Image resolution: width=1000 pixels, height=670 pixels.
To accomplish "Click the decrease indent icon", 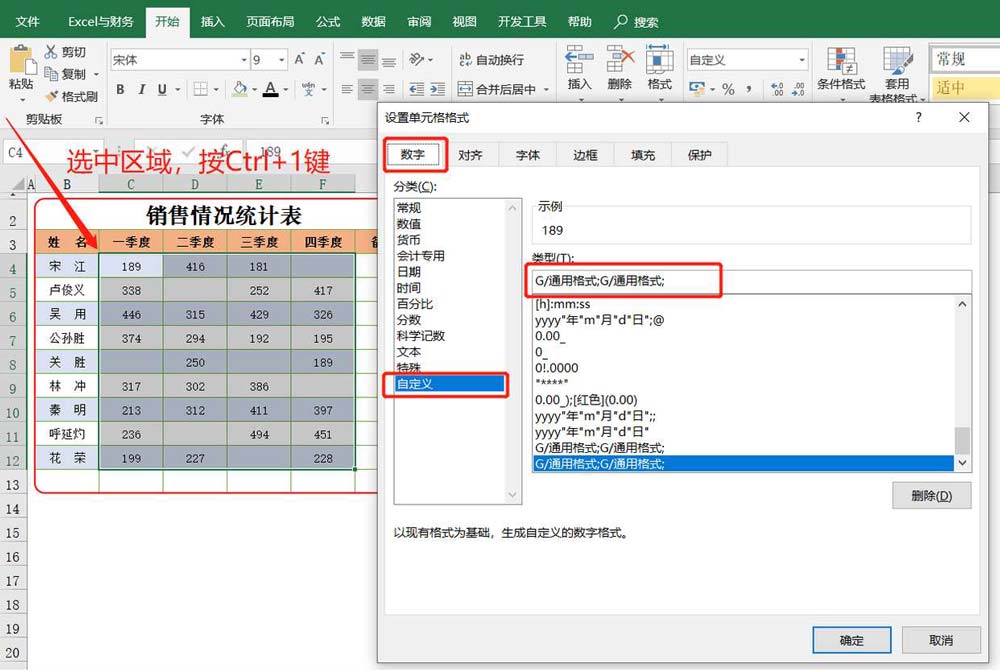I will (x=416, y=89).
